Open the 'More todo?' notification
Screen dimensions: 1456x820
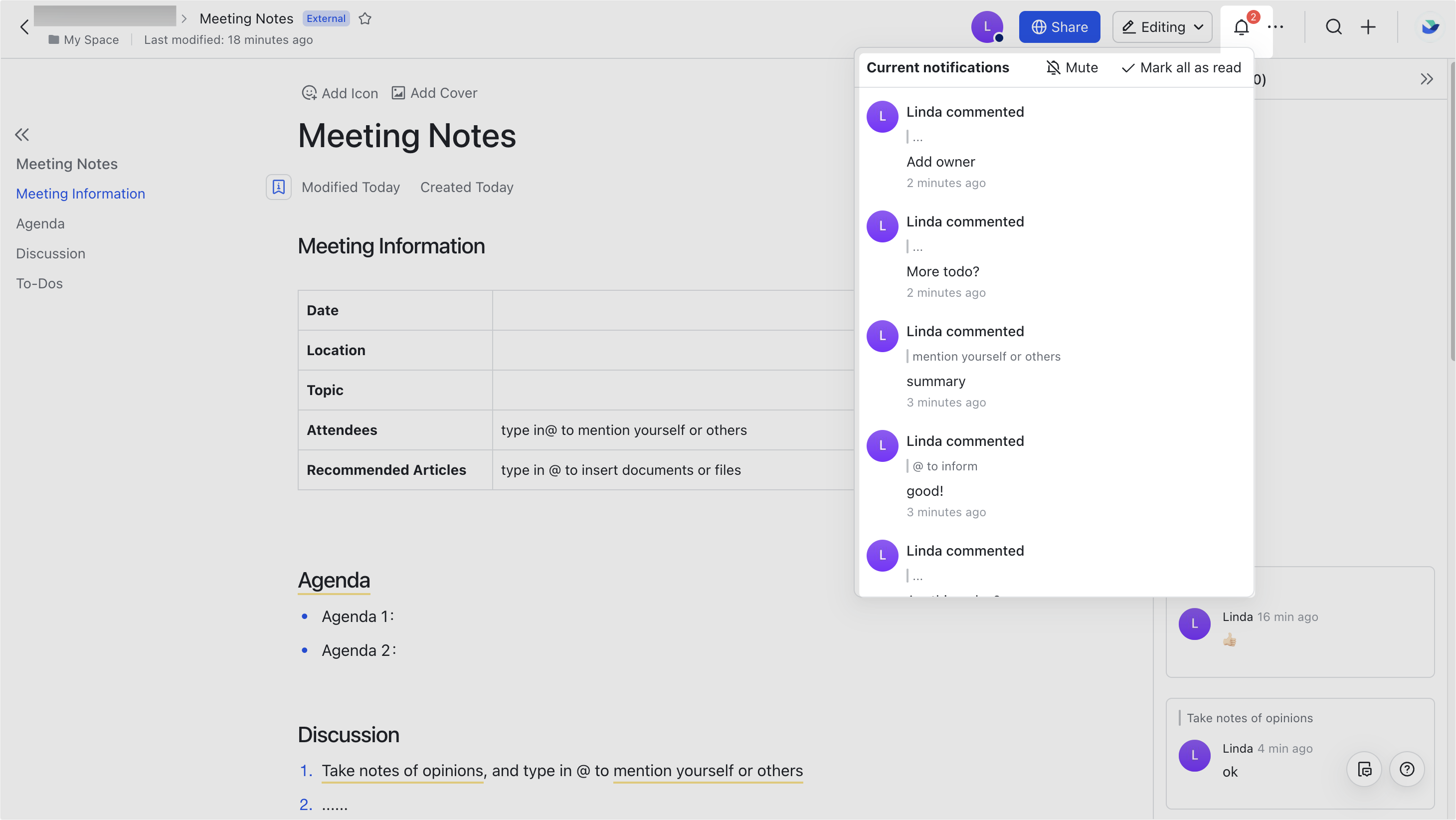click(1055, 257)
